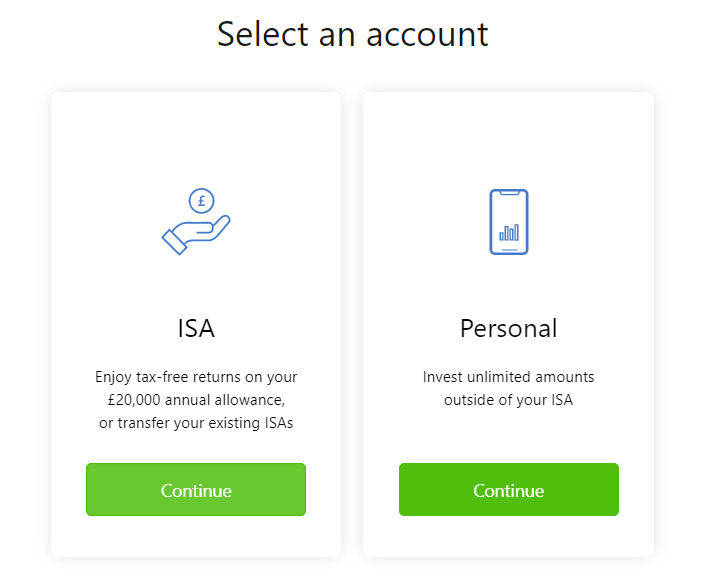Click the wrist cuff of the hand icon
The width and height of the screenshot is (713, 578).
pos(175,242)
